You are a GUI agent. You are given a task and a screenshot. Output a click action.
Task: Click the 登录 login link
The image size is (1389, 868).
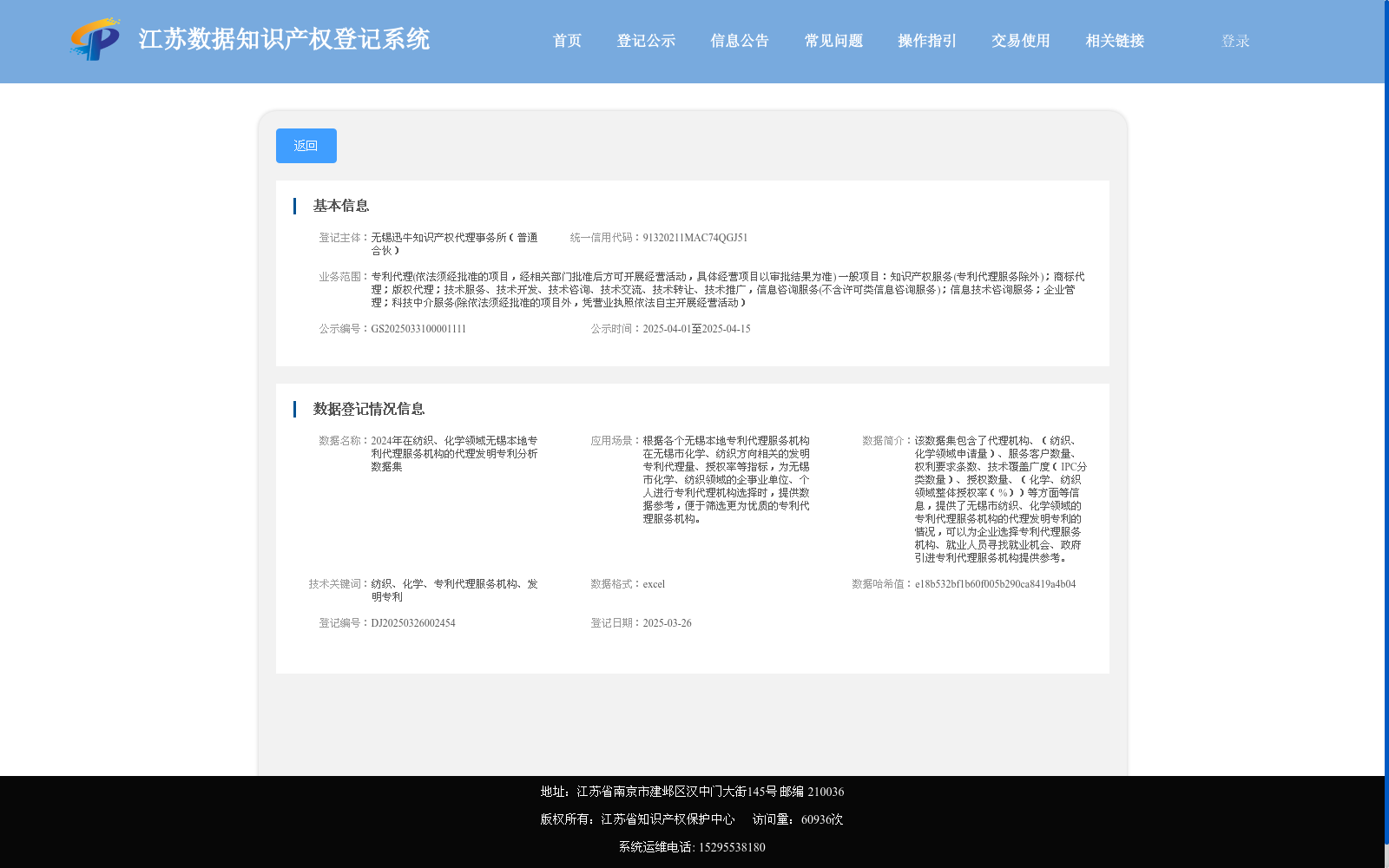(1235, 41)
